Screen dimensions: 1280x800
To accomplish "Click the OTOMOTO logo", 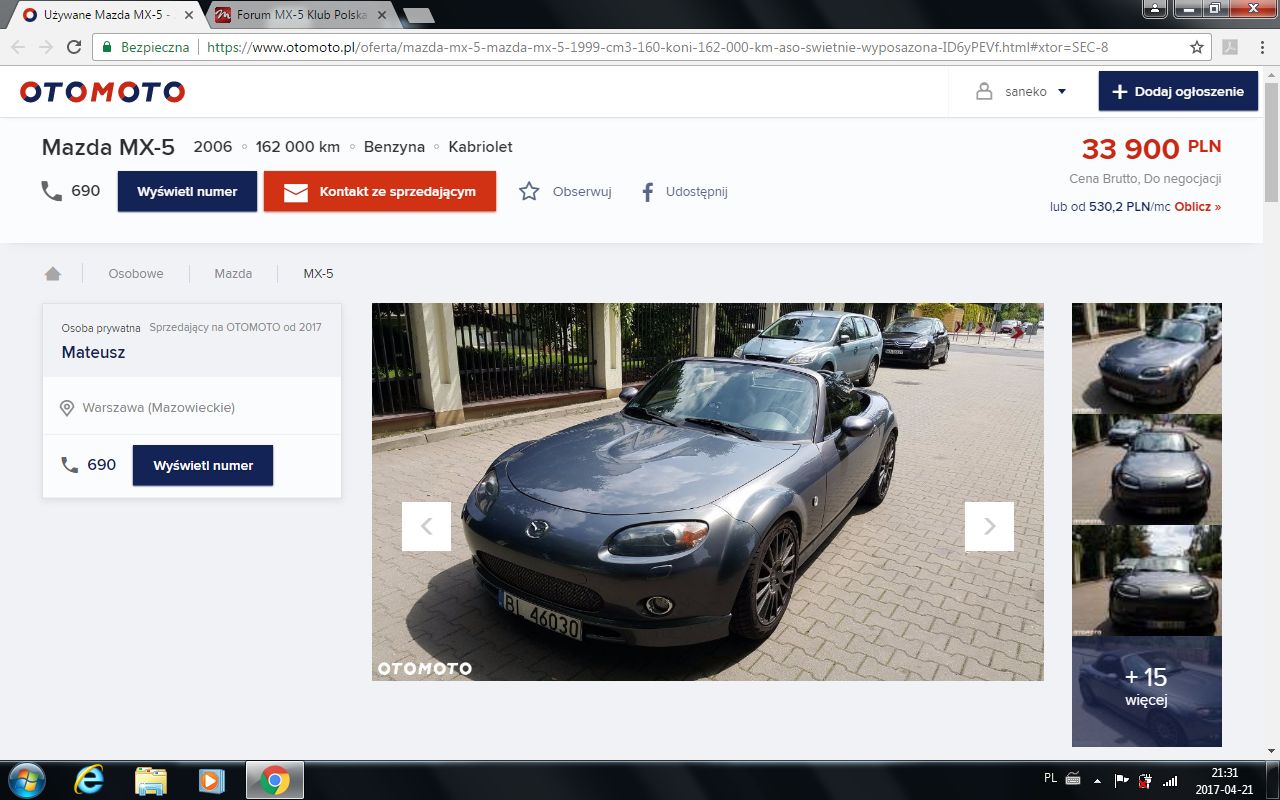I will click(x=102, y=92).
